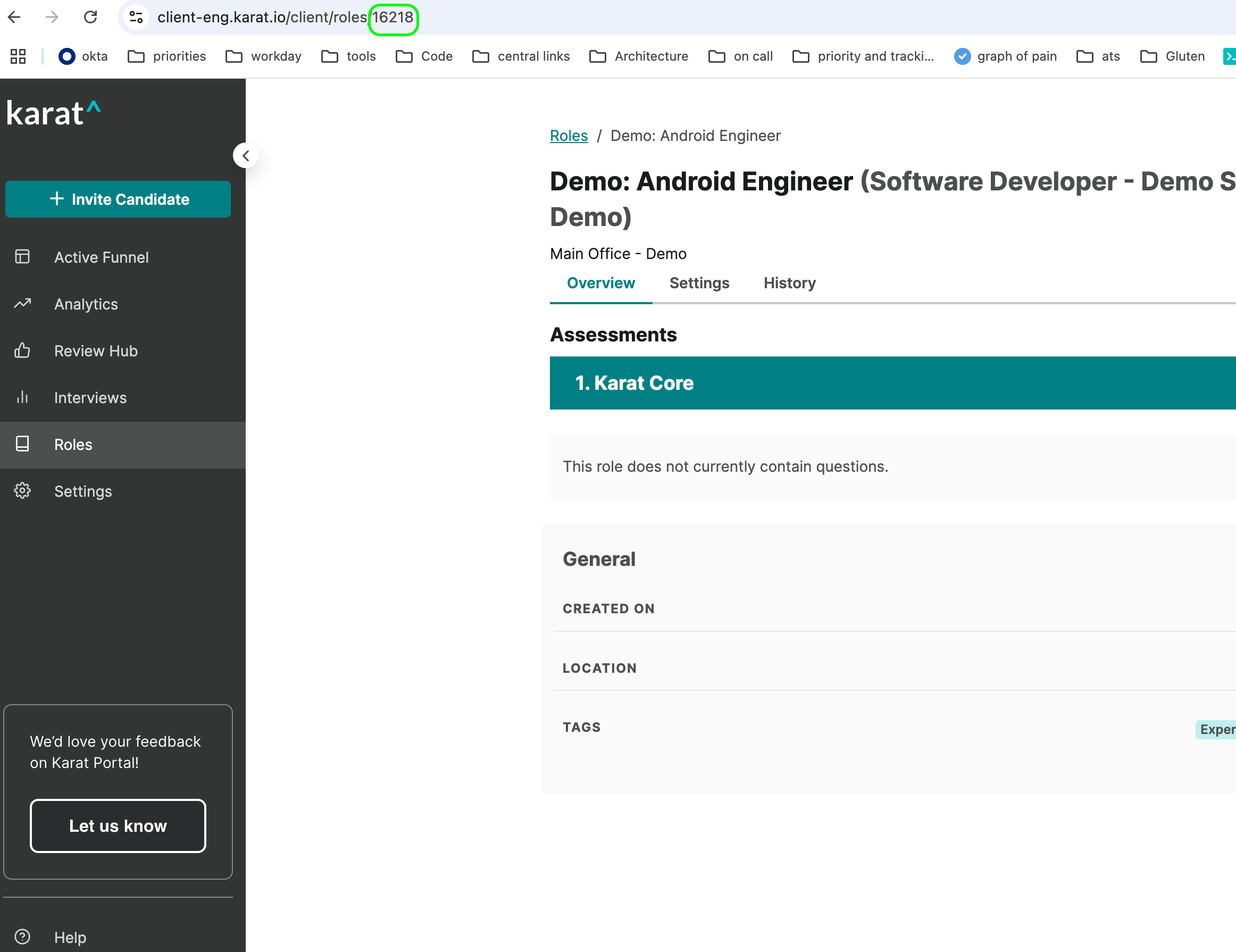
Task: Open Interviews in the sidebar
Action: [x=123, y=398]
